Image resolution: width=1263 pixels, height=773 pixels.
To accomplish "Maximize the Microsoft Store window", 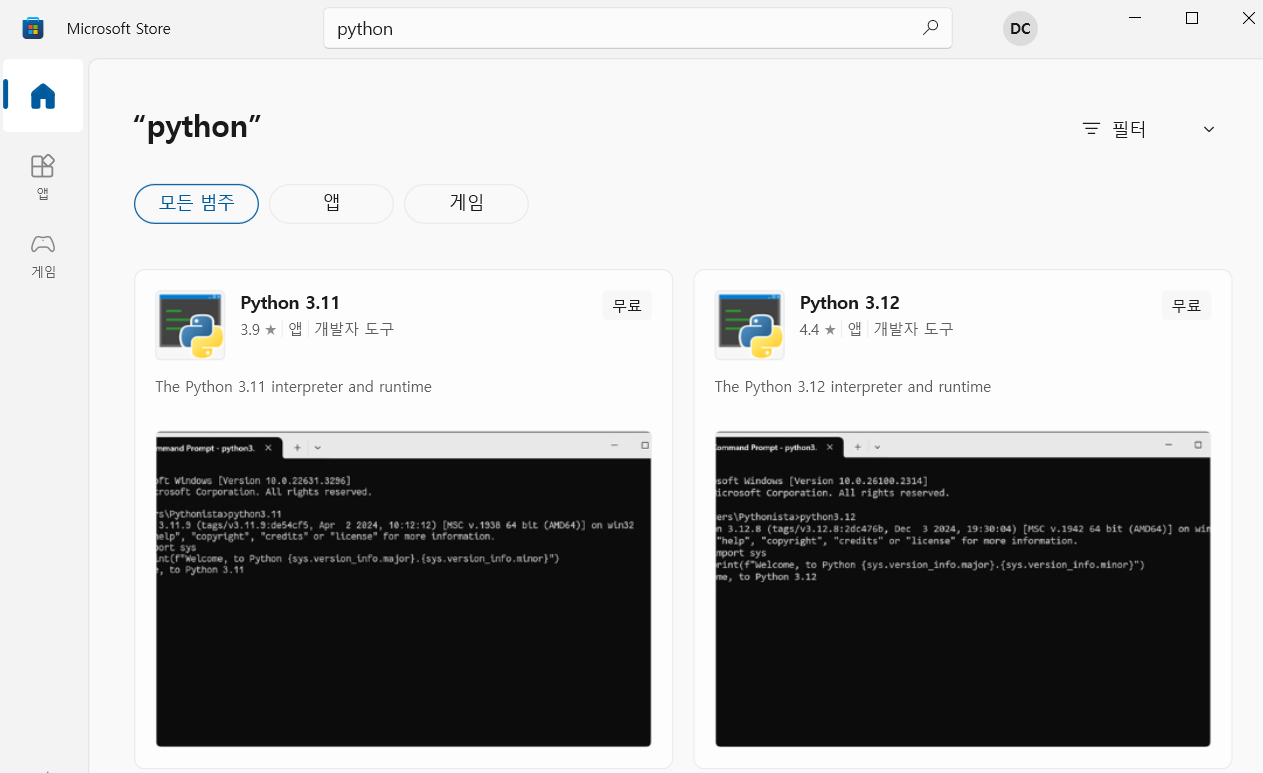I will [1191, 18].
